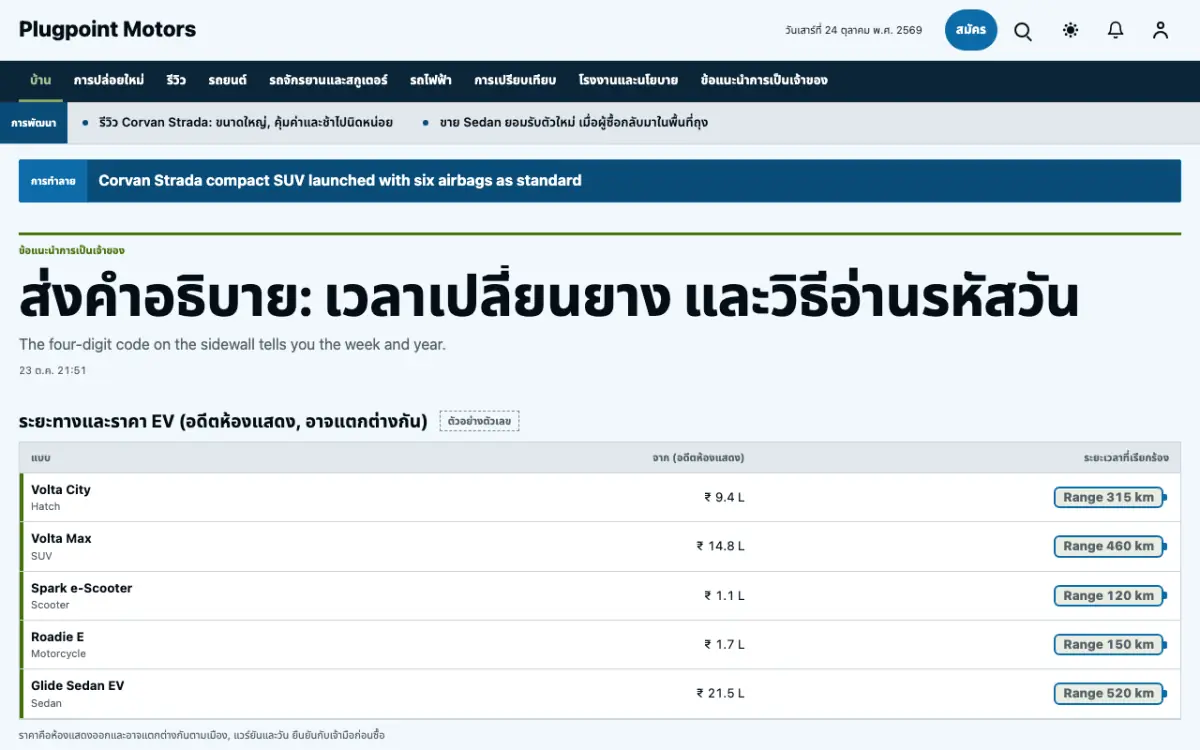Click the main article headline ส่งคำอธิบาย
Screen dimensions: 1200x750
[x=549, y=297]
